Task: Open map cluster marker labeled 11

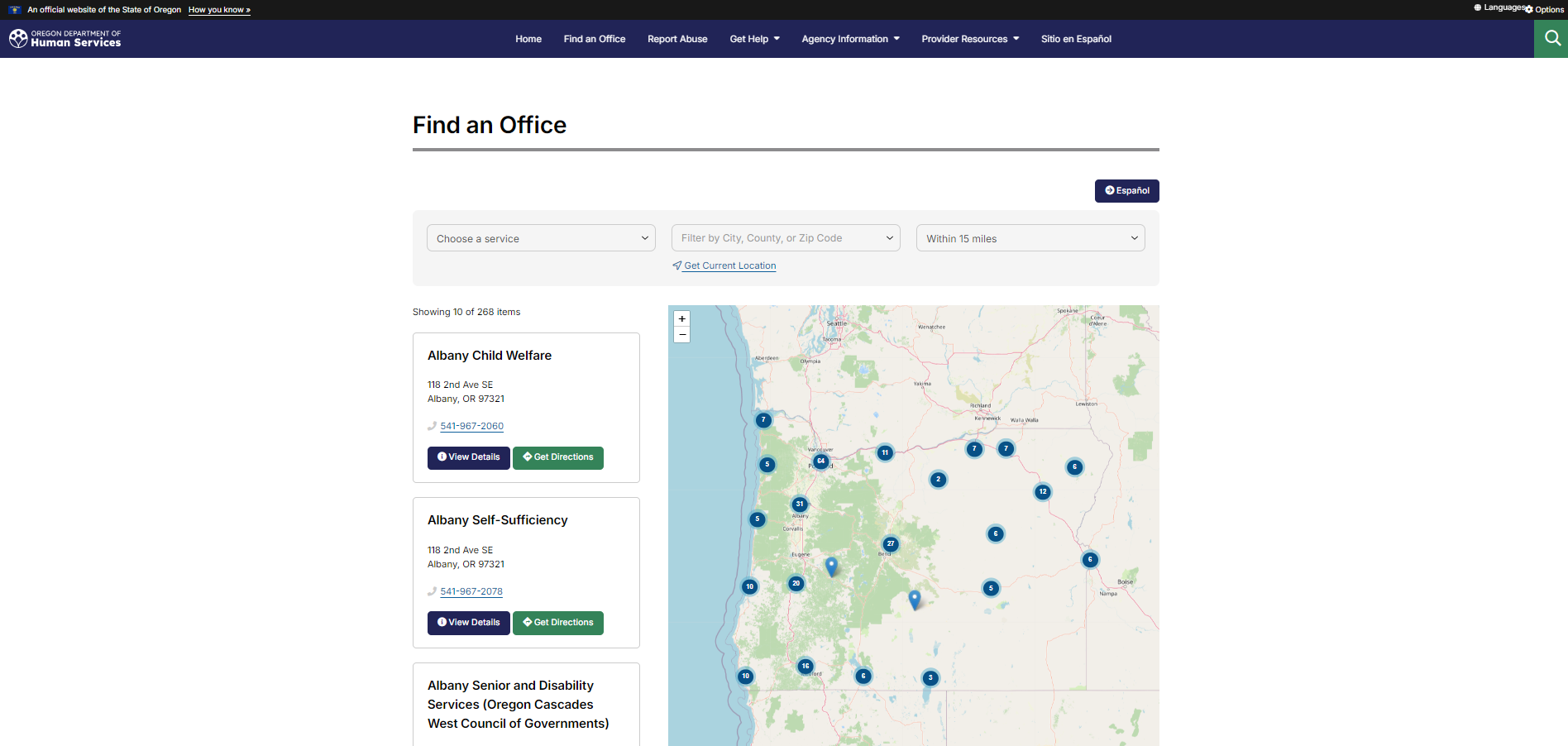Action: 885,452
